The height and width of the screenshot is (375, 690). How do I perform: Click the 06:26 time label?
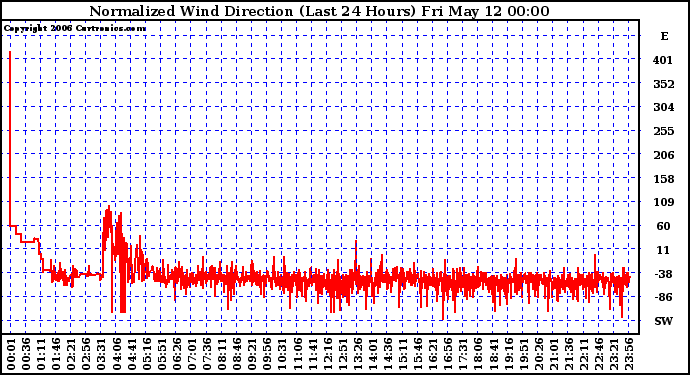[x=176, y=354]
